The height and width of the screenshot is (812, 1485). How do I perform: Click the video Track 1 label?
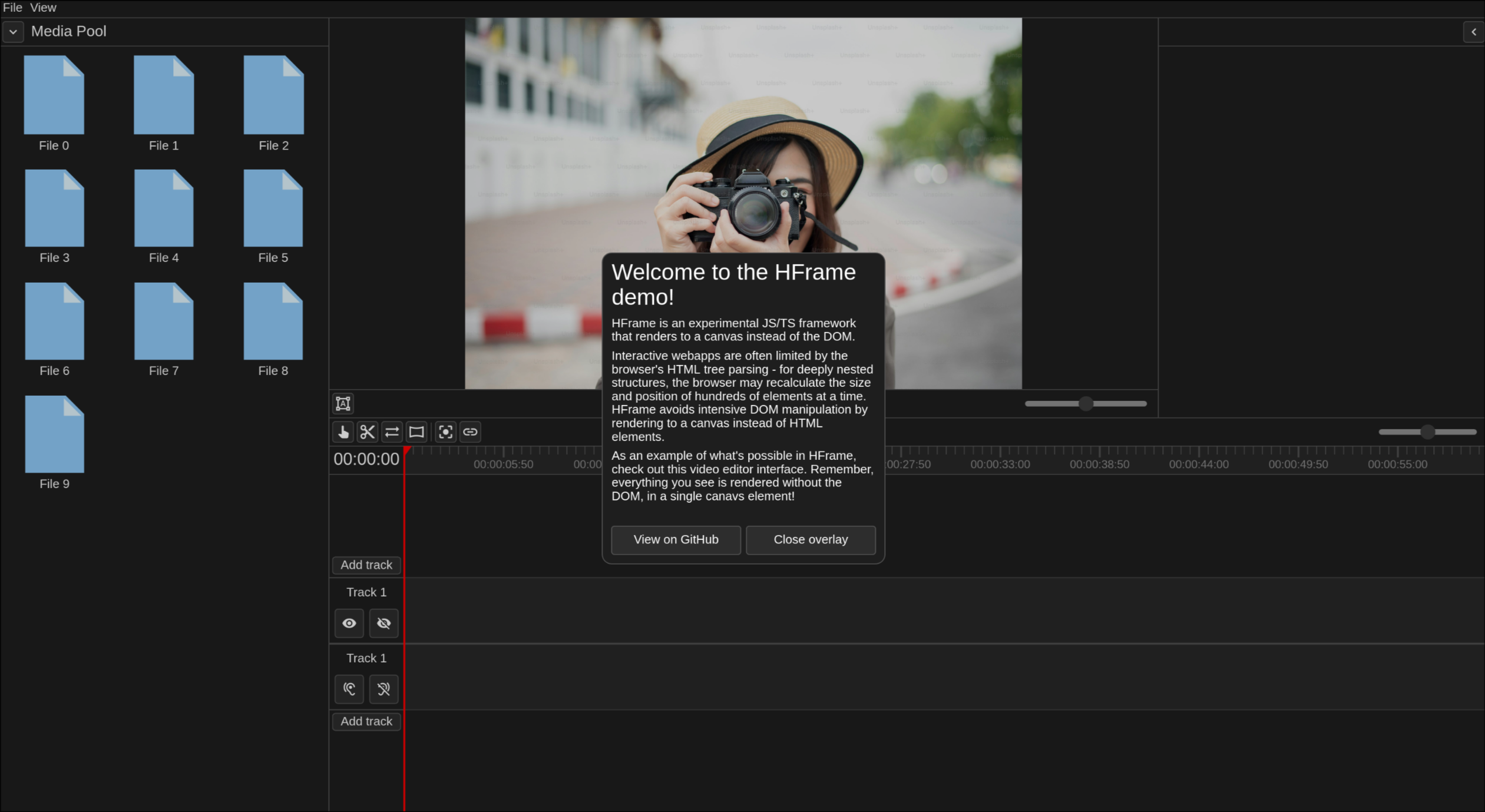point(366,593)
